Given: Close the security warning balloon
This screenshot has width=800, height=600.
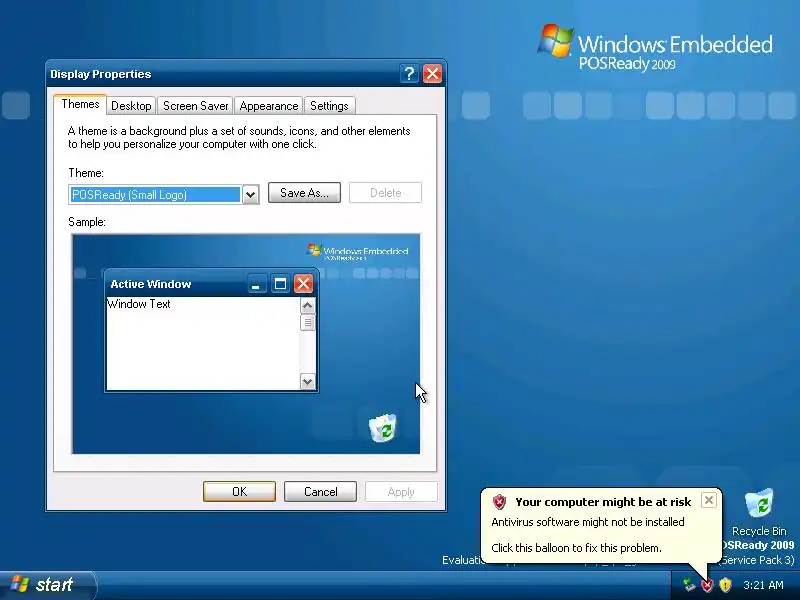Looking at the screenshot, I should [x=709, y=501].
